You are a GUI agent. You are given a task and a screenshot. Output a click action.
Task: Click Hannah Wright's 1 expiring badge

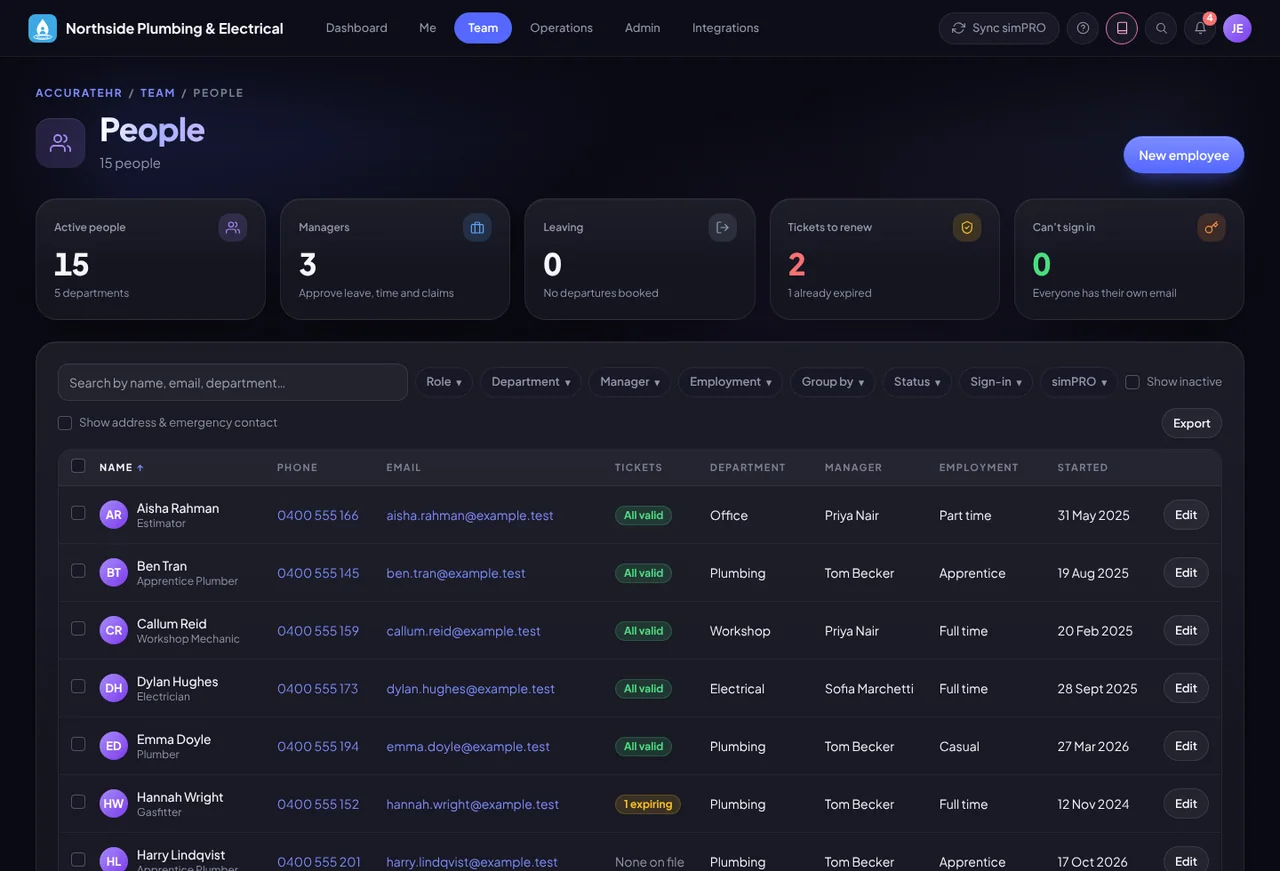click(x=648, y=804)
